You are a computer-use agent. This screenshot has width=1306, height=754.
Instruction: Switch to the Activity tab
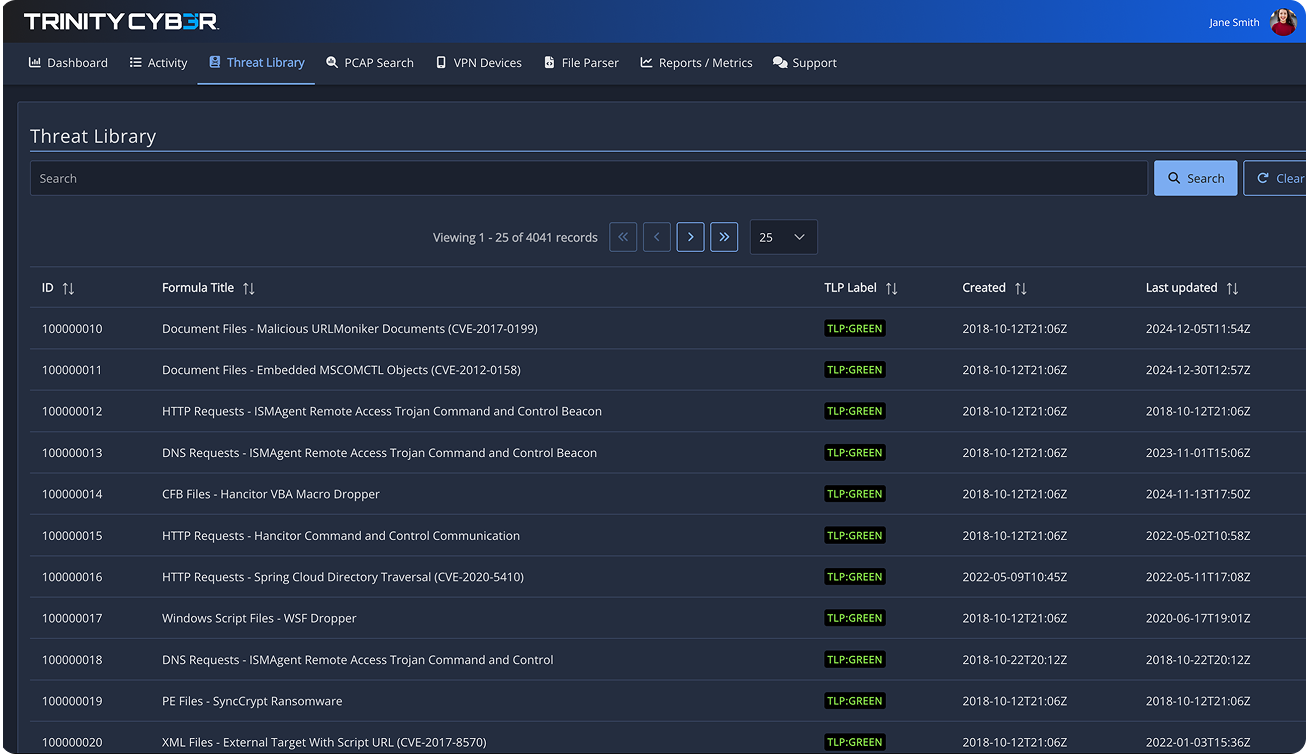point(158,63)
